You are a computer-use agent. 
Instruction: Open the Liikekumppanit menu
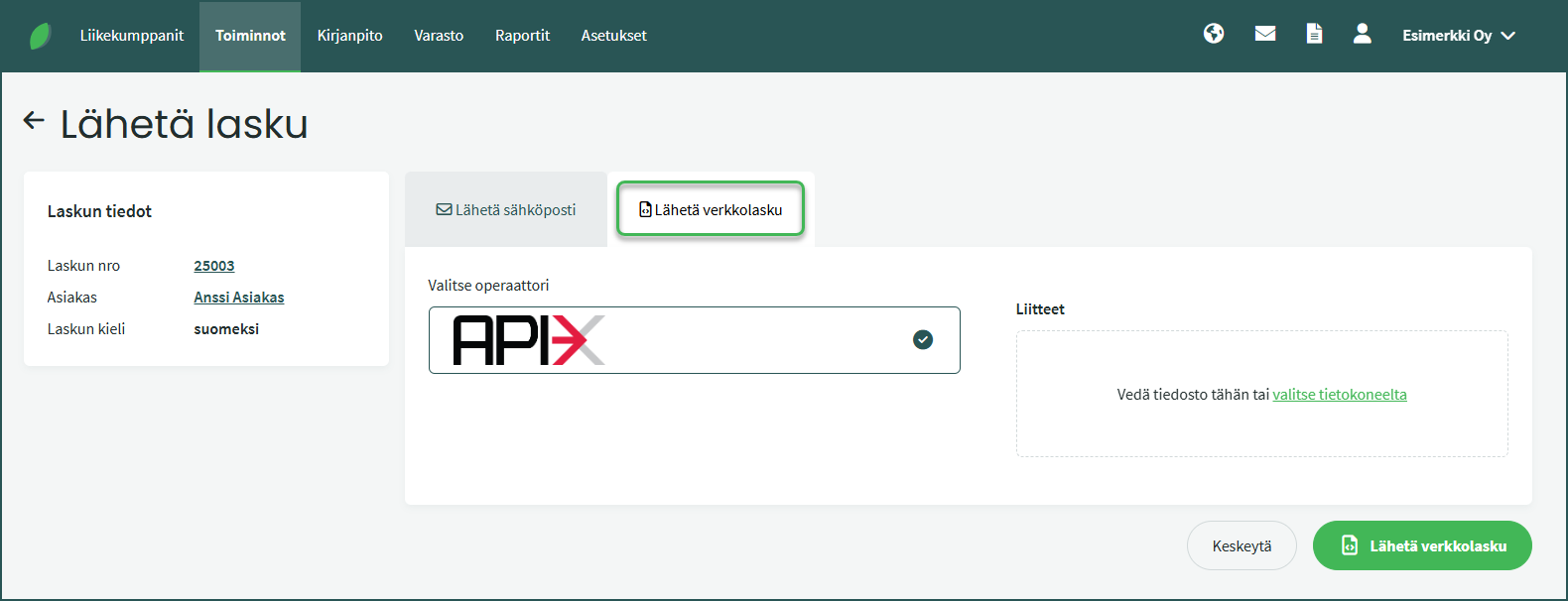132,36
